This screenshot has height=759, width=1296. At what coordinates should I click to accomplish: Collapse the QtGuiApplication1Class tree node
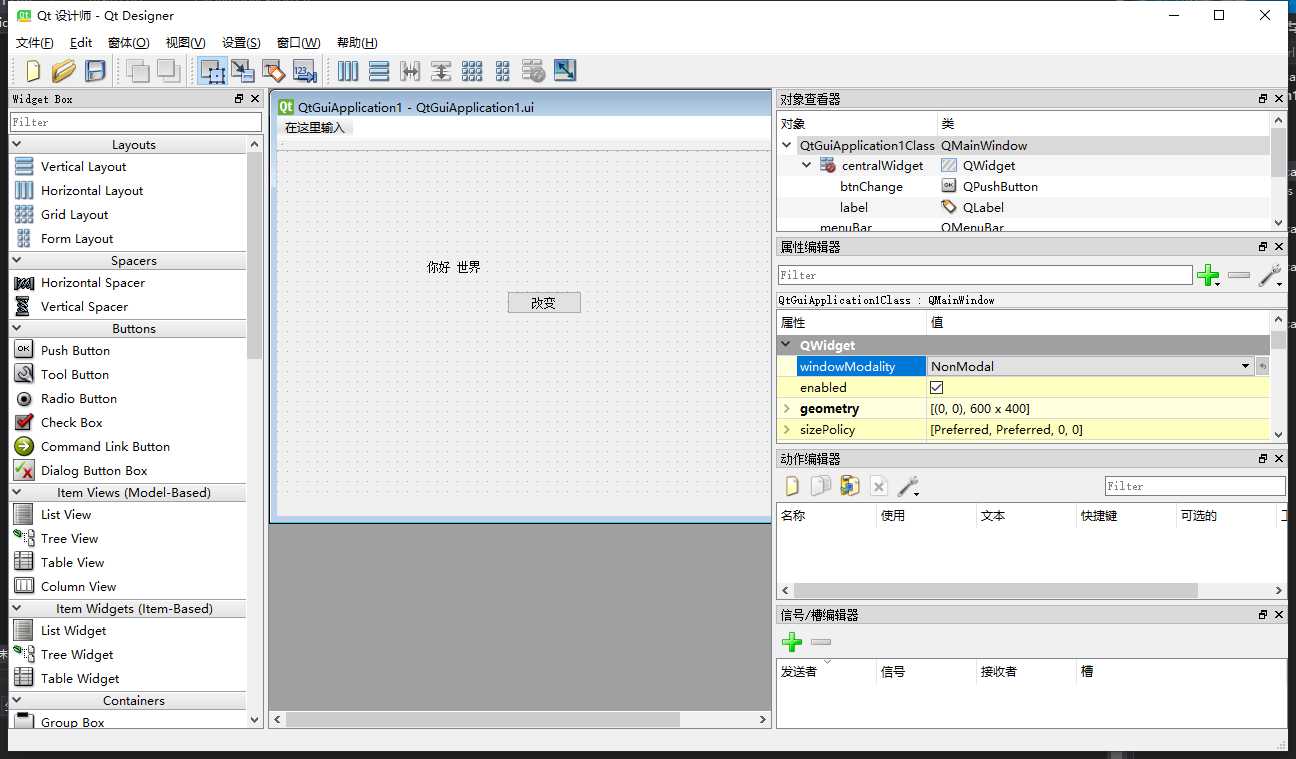pos(788,145)
